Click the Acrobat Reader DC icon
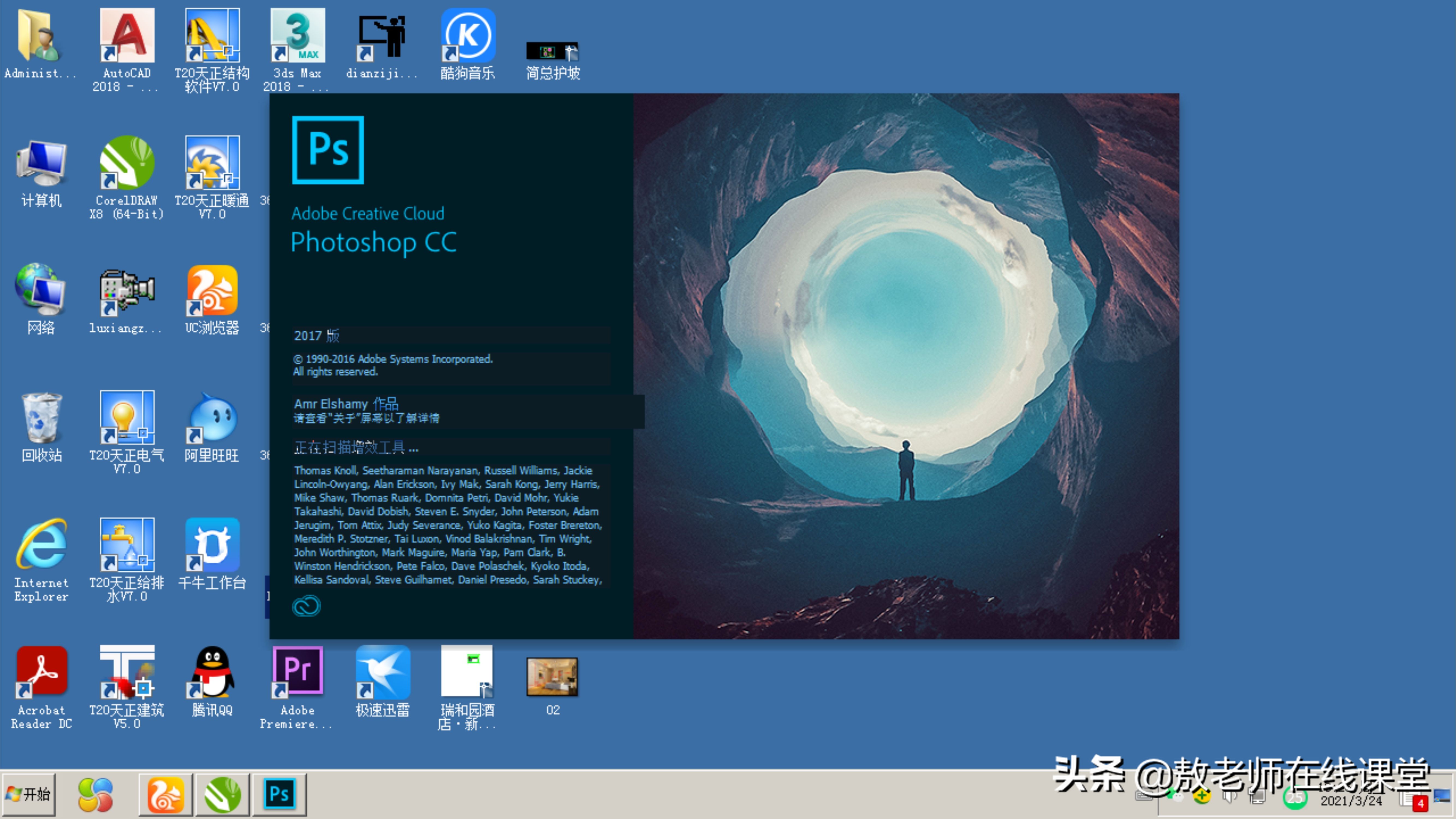Viewport: 1456px width, 819px height. click(x=42, y=673)
